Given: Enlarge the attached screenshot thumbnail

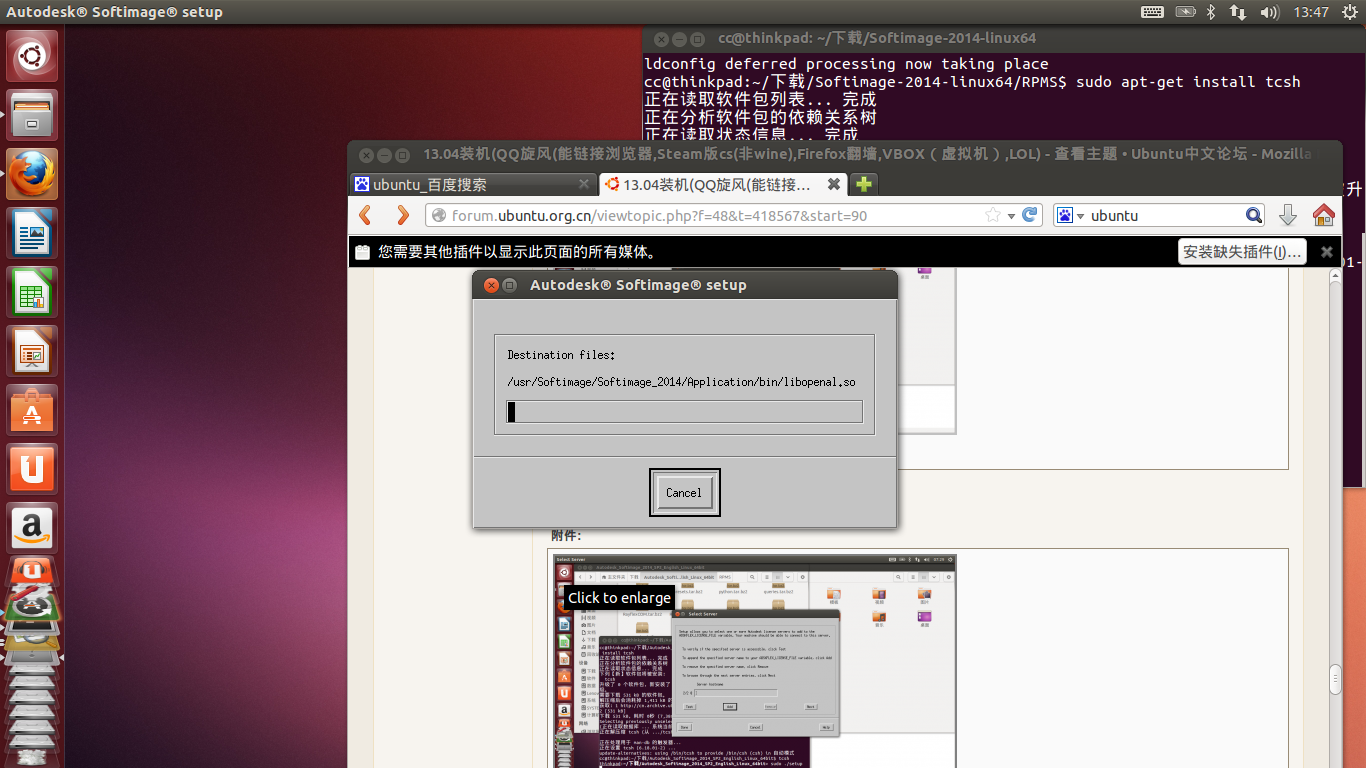Looking at the screenshot, I should click(755, 661).
